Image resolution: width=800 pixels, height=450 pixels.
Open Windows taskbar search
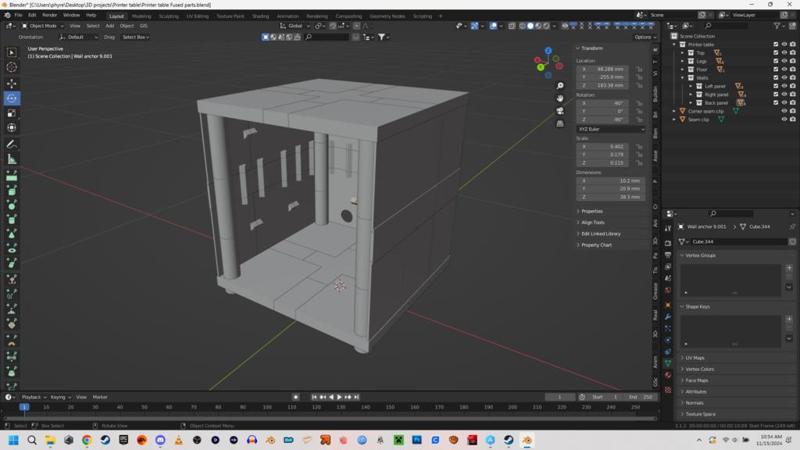pos(32,440)
